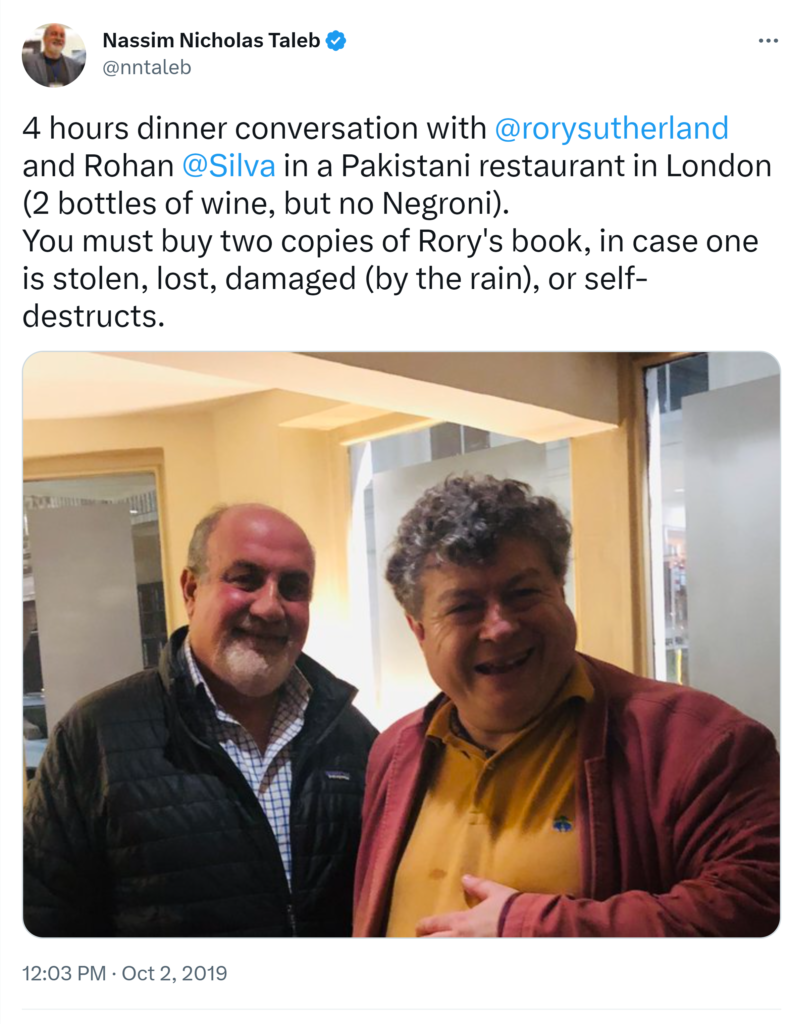Open the author's round profile avatar

point(54,56)
